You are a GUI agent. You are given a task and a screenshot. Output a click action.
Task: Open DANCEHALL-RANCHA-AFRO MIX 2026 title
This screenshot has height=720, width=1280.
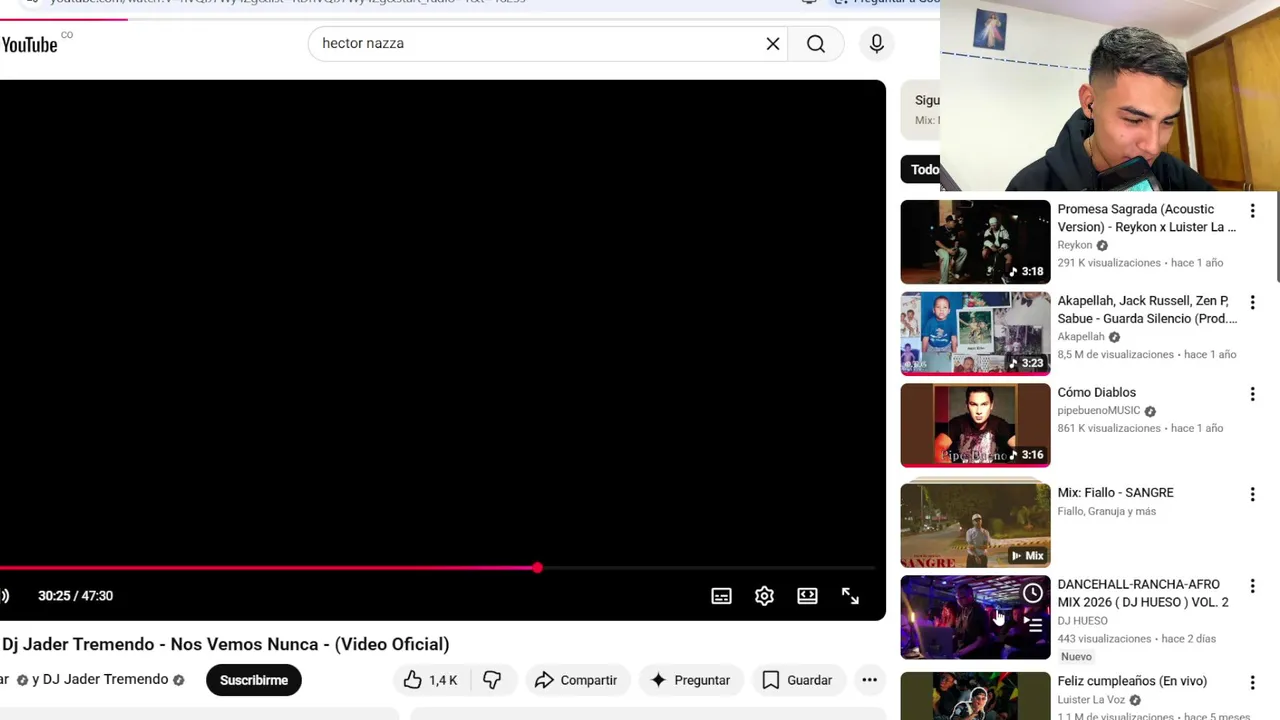coord(1143,593)
